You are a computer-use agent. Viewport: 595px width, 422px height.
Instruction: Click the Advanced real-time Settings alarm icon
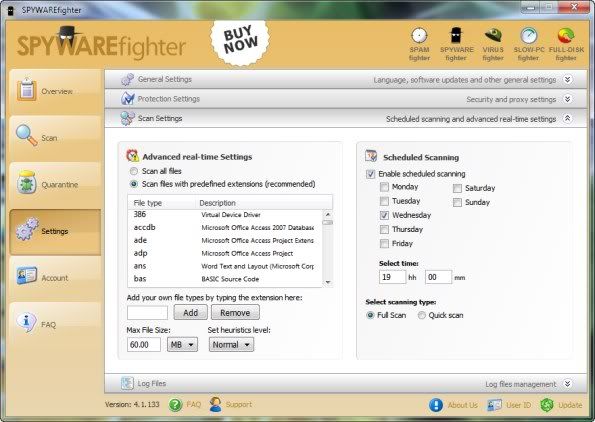132,156
